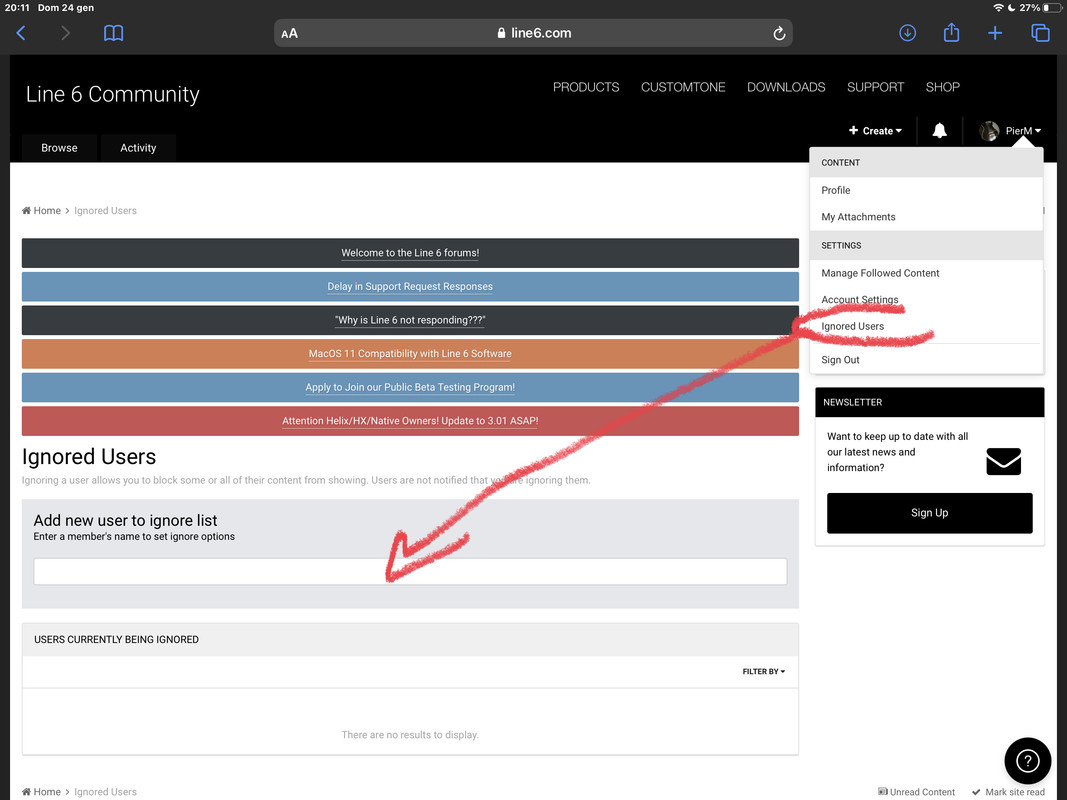The width and height of the screenshot is (1067, 800).
Task: Click Mark site read link
Action: 1008,792
